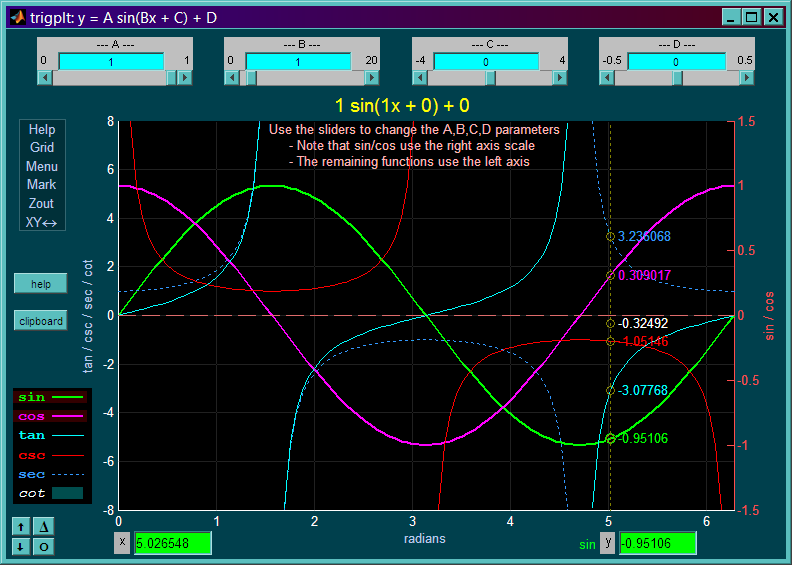
Task: Choose Zout in the menu box
Action: tap(41, 203)
